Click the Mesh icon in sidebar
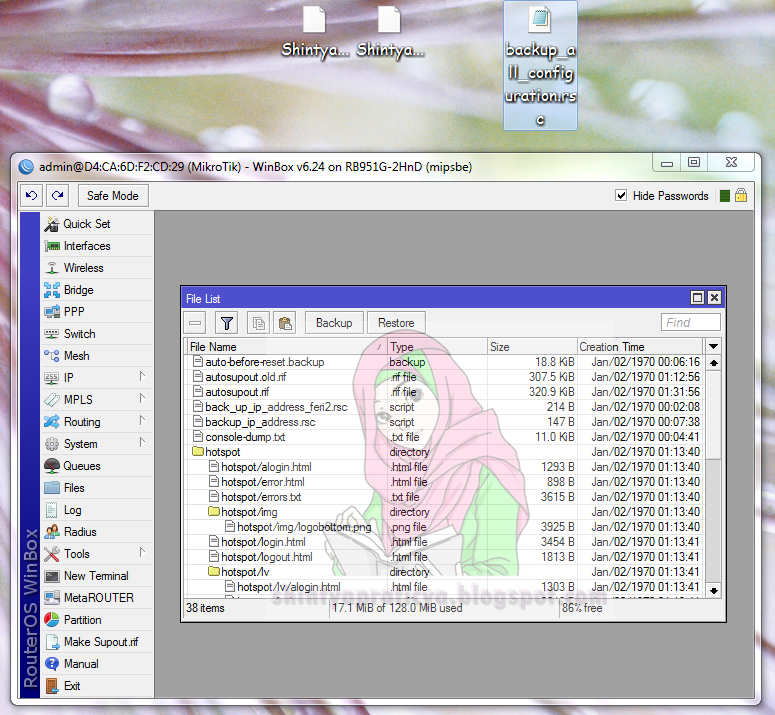Screen dimensions: 775x715 click(x=52, y=356)
